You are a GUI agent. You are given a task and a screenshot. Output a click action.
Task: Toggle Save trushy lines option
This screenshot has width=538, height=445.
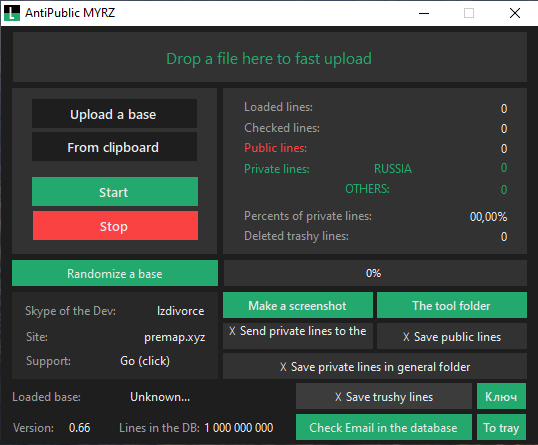click(384, 396)
